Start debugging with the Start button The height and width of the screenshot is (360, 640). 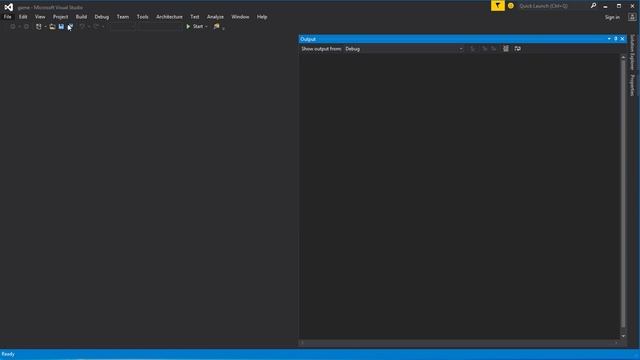[195, 27]
